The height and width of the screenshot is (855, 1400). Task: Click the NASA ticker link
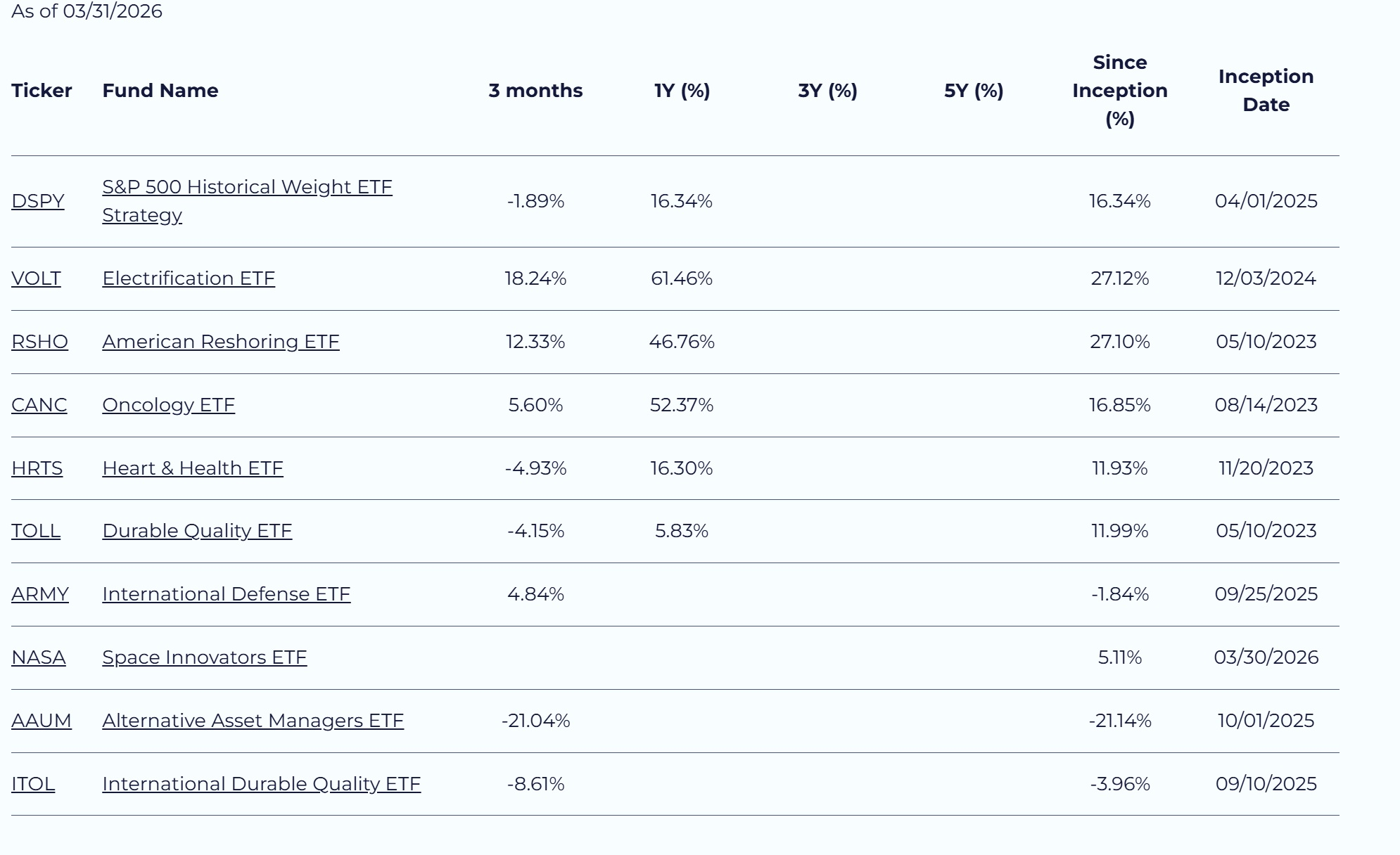39,657
